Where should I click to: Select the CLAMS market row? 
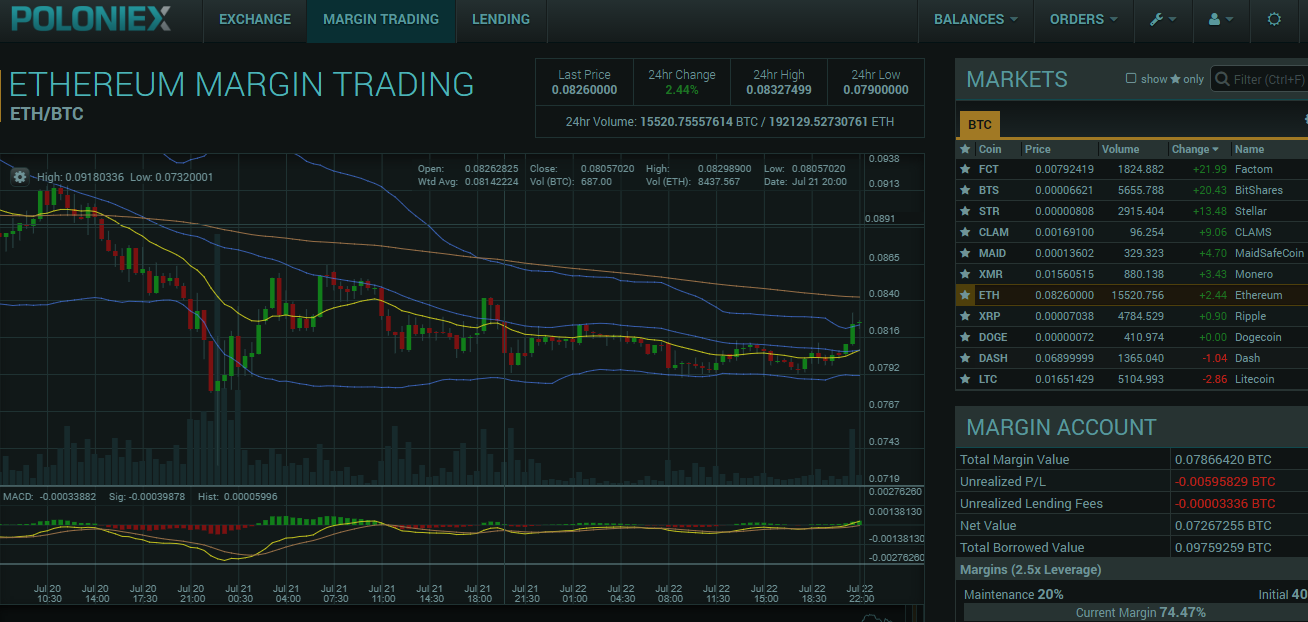1132,232
